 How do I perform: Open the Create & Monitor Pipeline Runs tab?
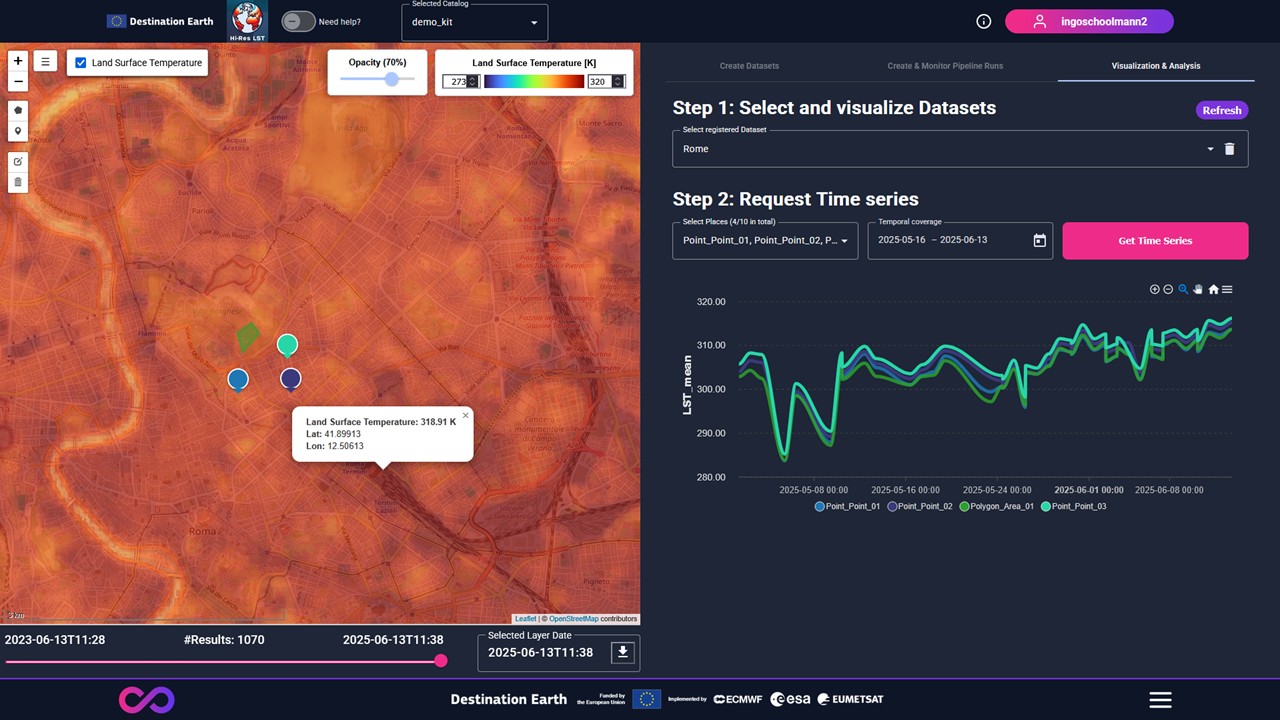[x=945, y=66]
